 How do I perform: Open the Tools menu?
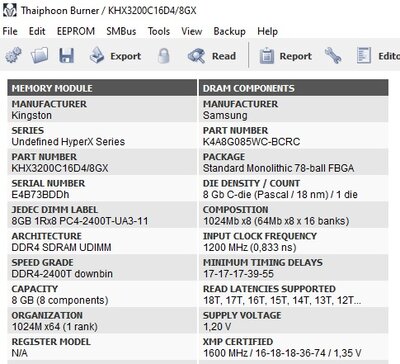pyautogui.click(x=159, y=31)
